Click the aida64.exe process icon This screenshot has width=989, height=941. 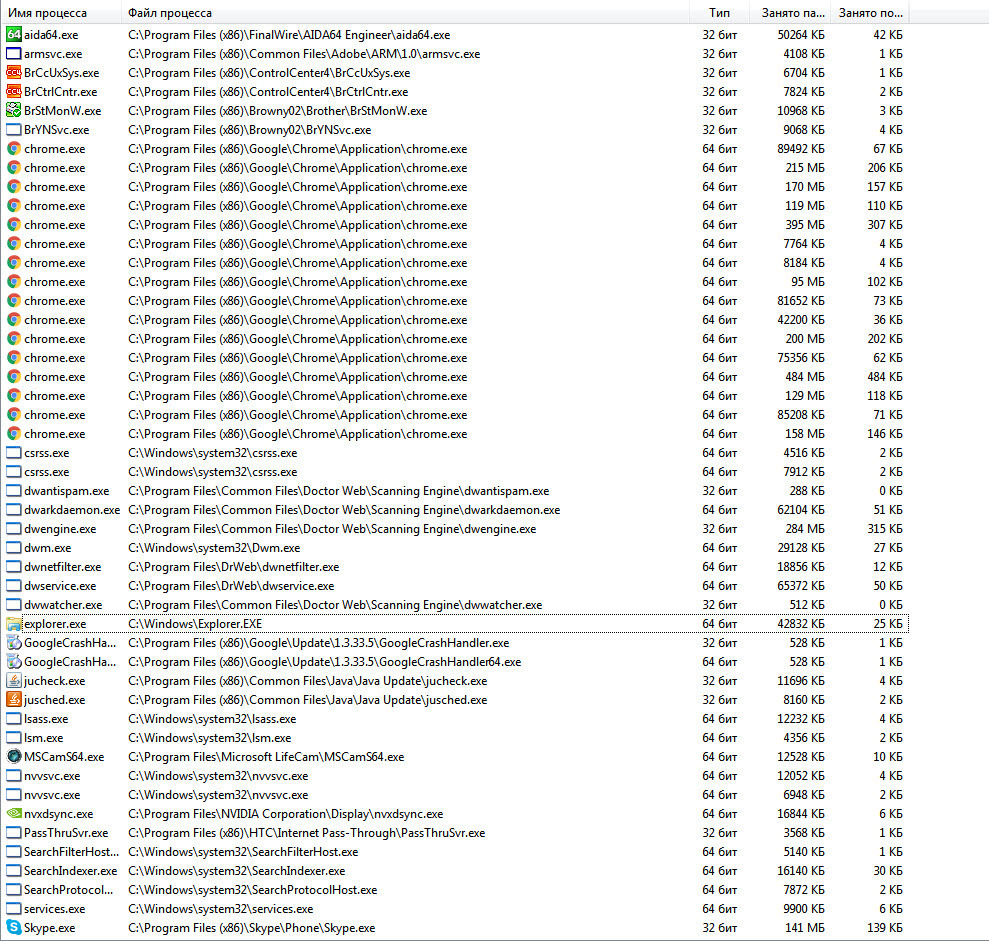13,35
